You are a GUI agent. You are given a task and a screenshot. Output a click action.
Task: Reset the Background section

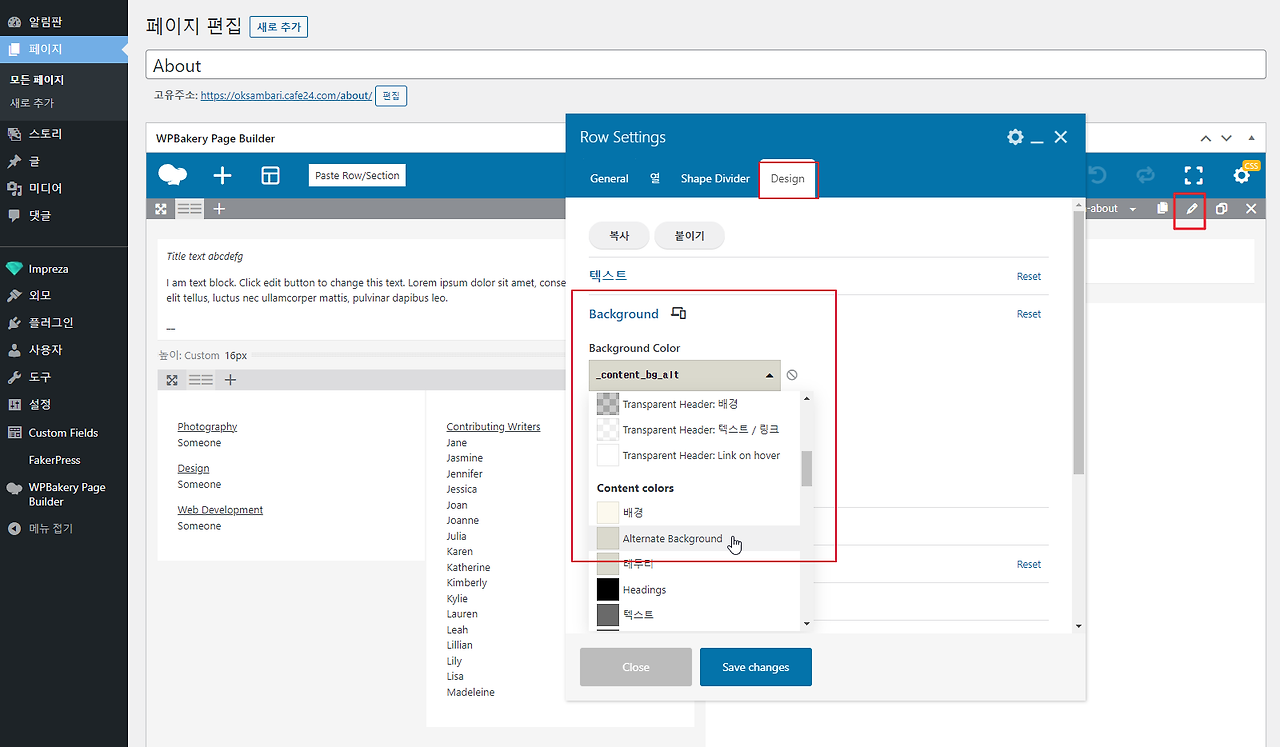pos(1029,314)
